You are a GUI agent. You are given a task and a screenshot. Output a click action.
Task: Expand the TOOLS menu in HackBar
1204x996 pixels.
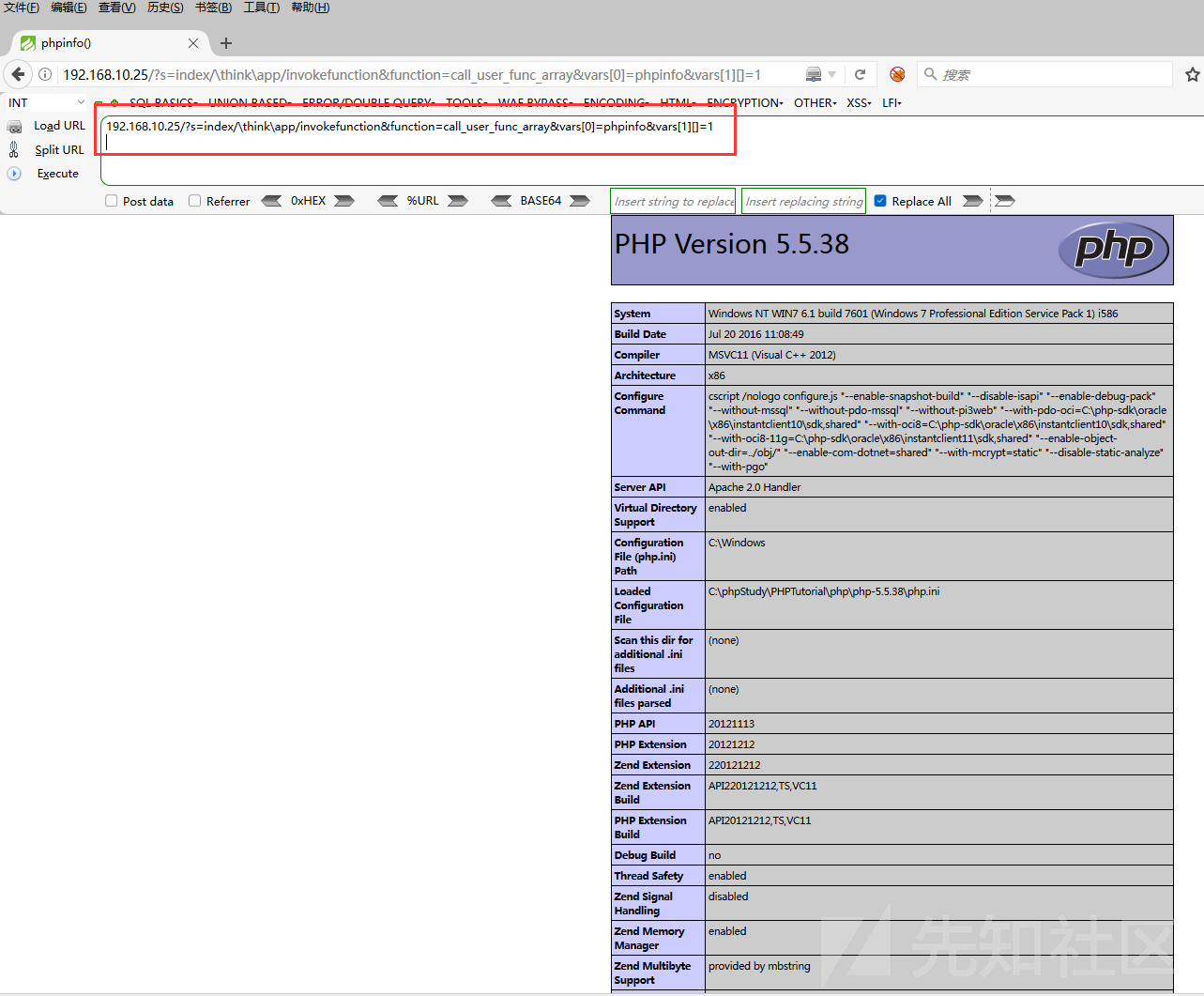466,103
